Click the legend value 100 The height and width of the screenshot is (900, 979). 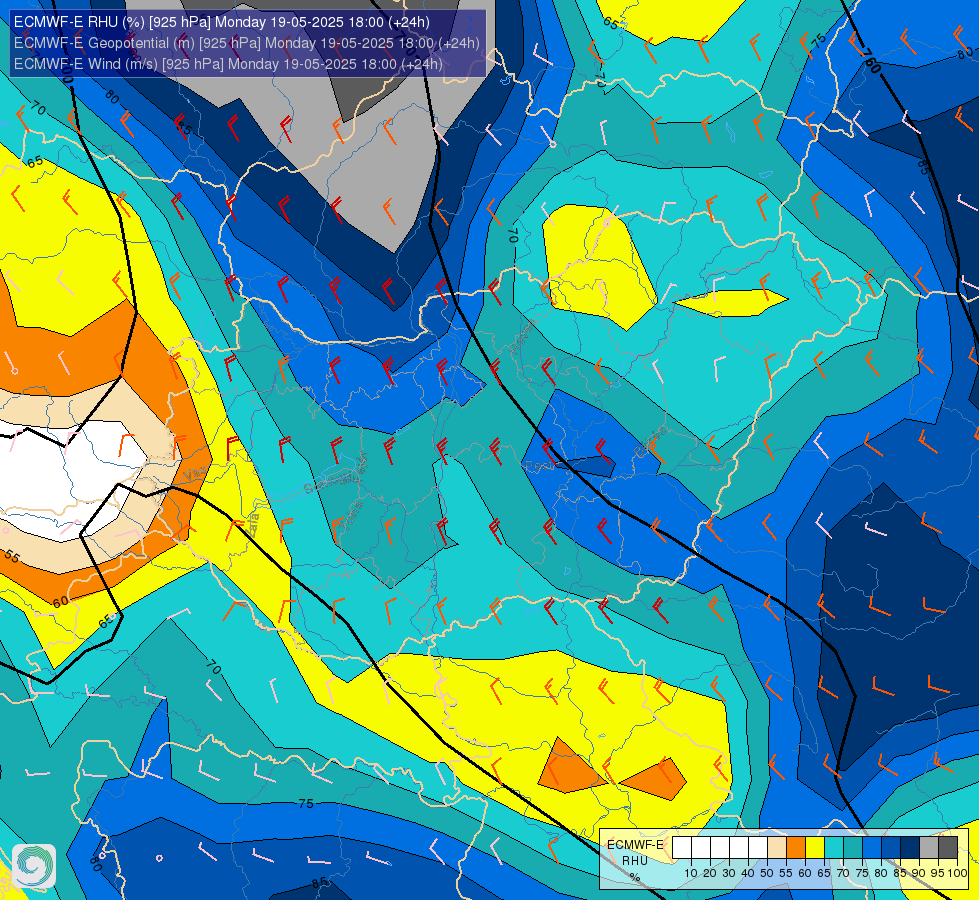tap(957, 873)
